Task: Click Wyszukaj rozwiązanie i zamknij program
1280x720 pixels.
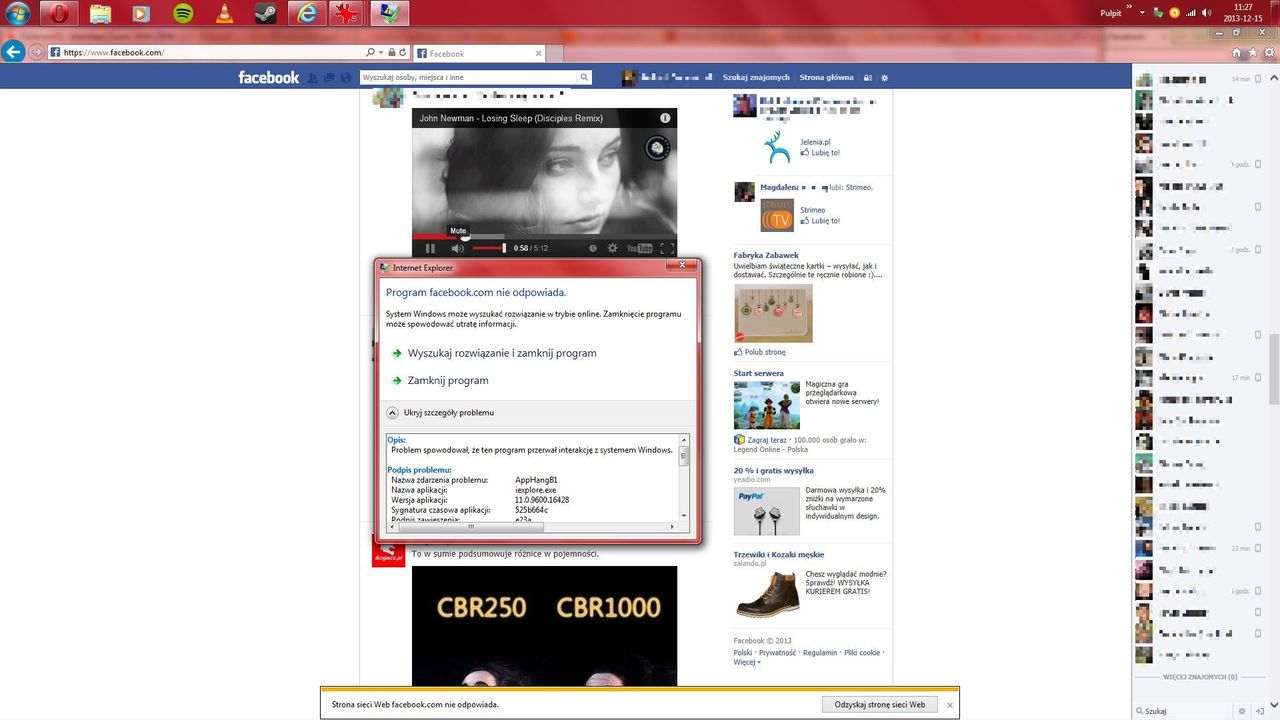Action: [x=502, y=353]
